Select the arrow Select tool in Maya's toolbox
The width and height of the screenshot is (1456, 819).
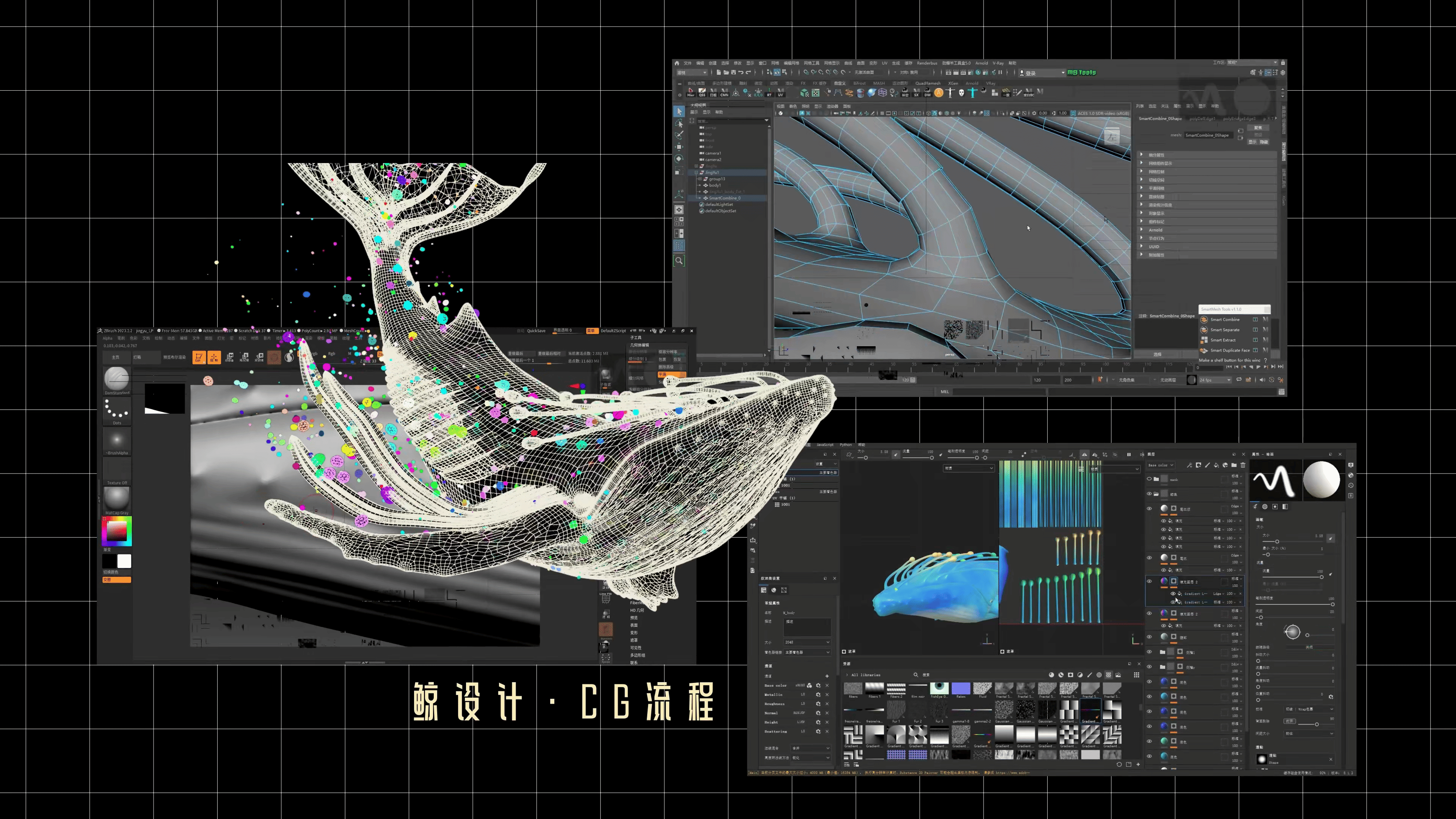[x=679, y=111]
